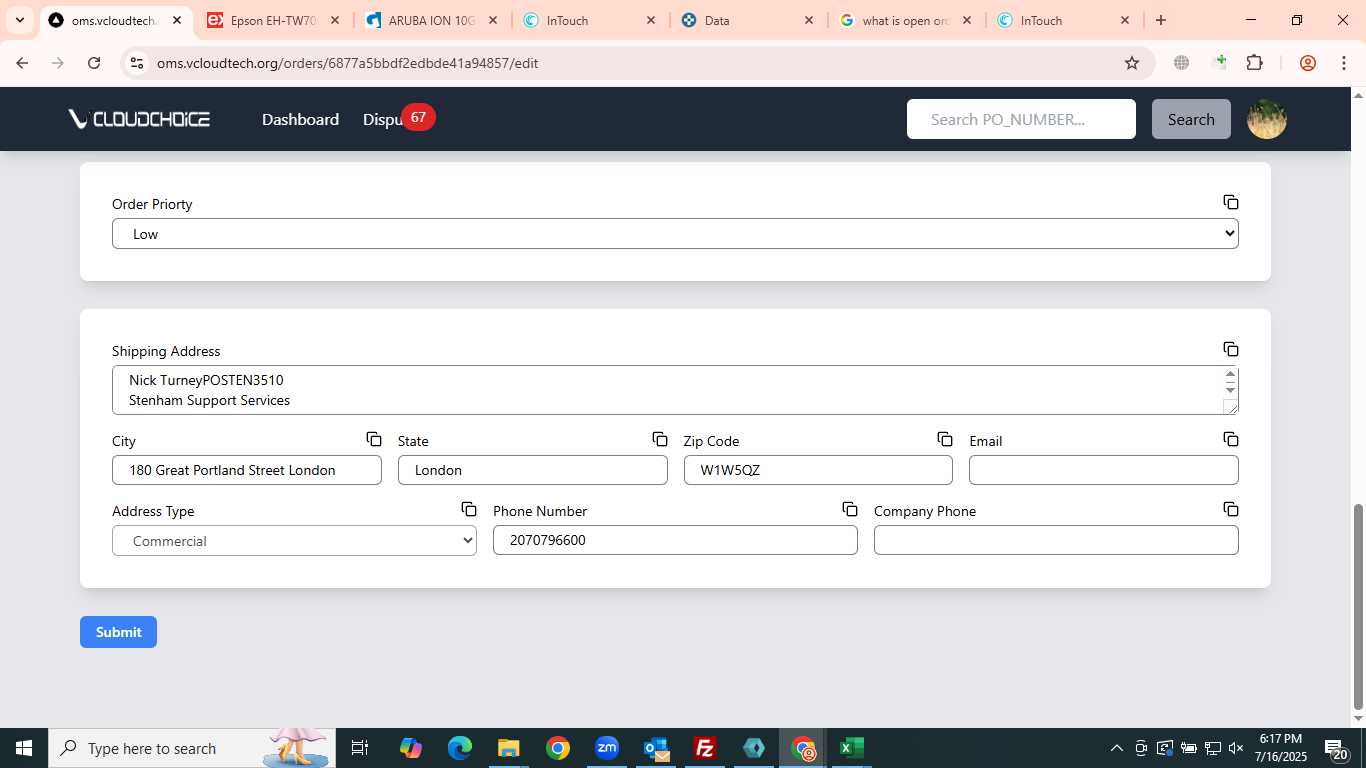Open Chrome three-dot menu
Viewport: 1366px width, 768px height.
(1343, 63)
